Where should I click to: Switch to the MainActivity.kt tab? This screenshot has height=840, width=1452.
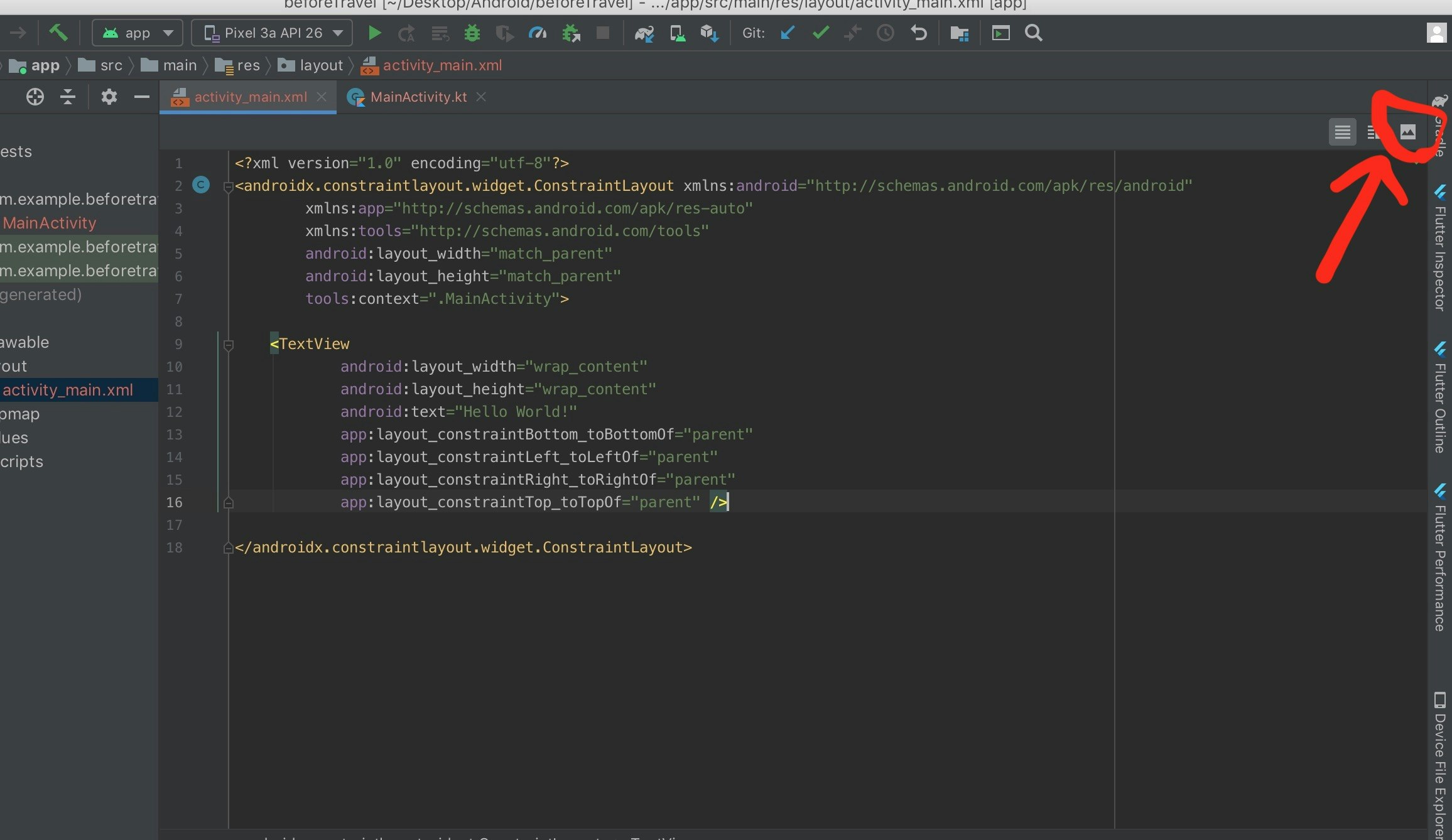(418, 97)
